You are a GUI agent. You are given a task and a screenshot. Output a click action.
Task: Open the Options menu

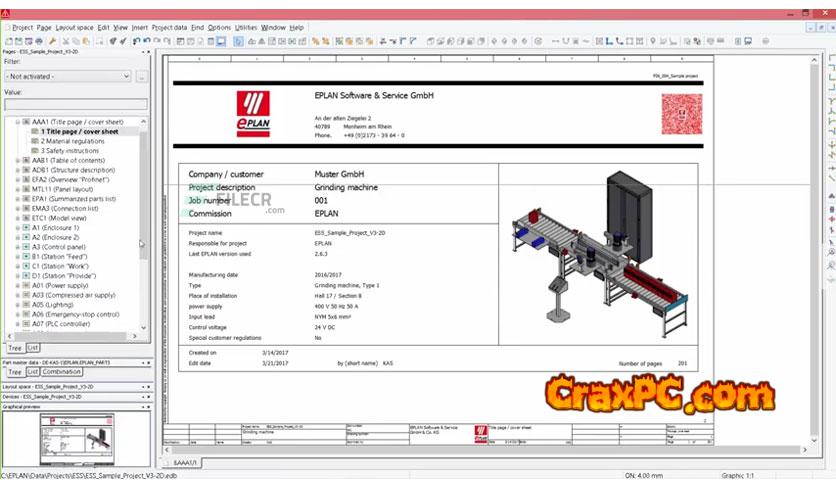219,28
